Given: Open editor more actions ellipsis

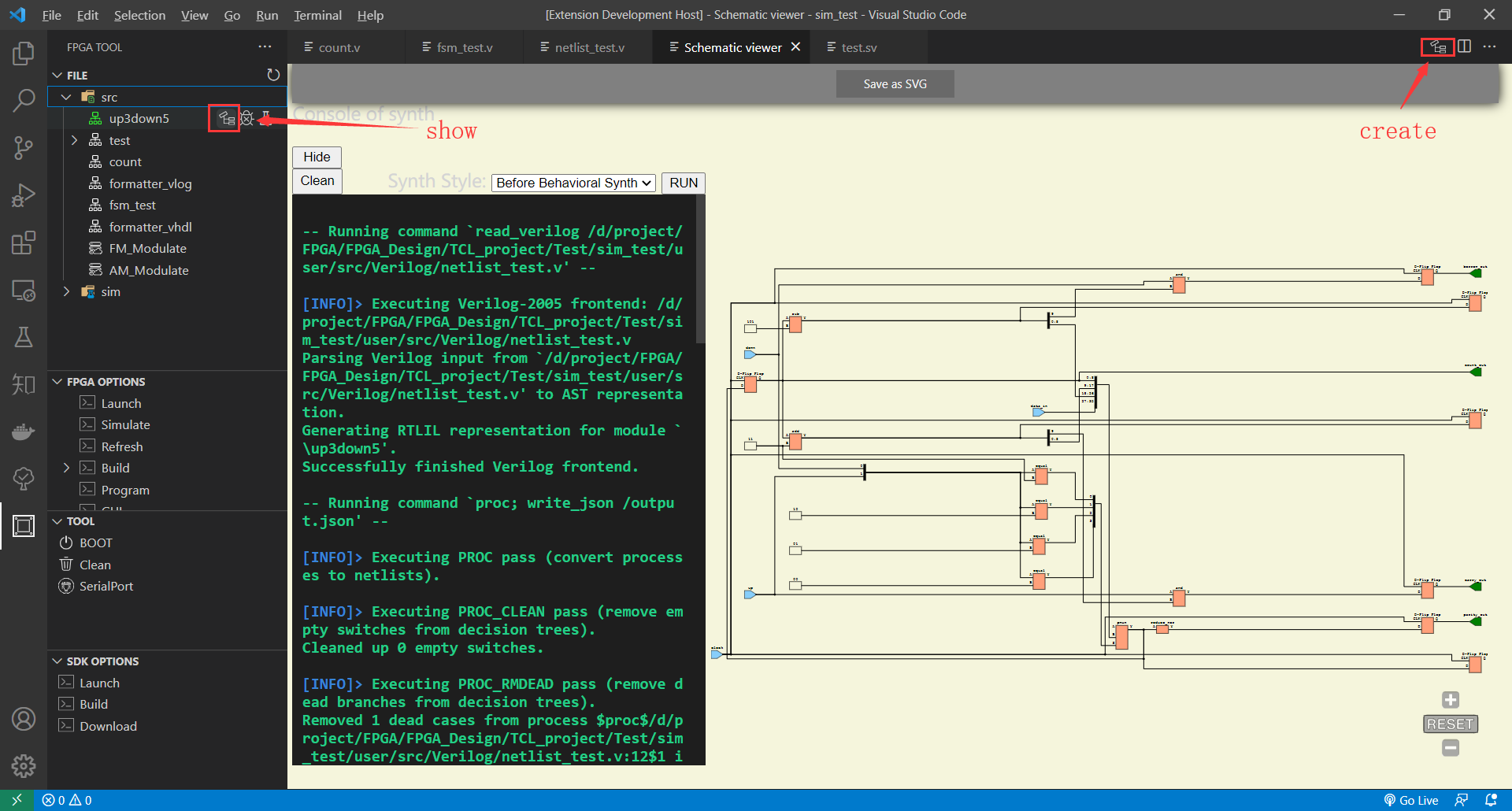Looking at the screenshot, I should tap(1489, 46).
